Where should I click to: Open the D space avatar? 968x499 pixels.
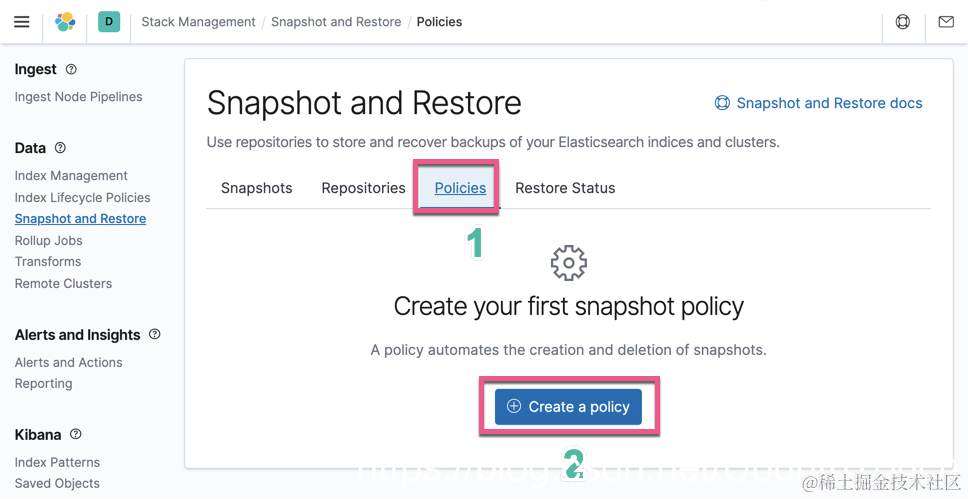(109, 22)
